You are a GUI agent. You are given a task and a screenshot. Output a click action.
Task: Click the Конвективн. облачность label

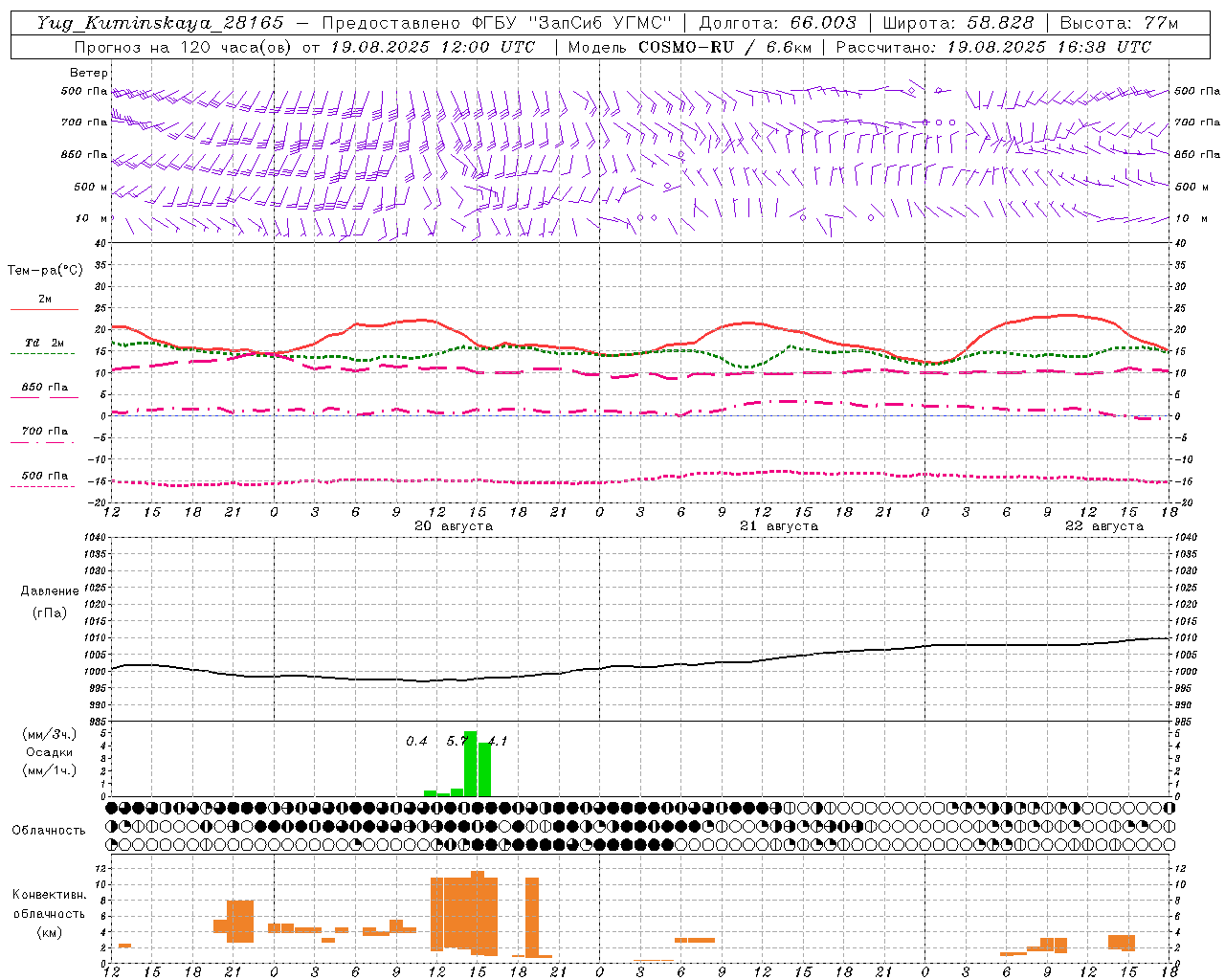point(49,904)
